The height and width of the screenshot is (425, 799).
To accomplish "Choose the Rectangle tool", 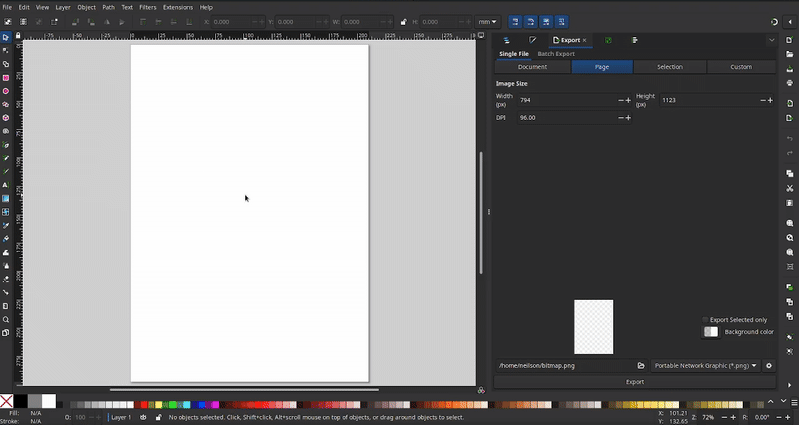I will (x=6, y=77).
